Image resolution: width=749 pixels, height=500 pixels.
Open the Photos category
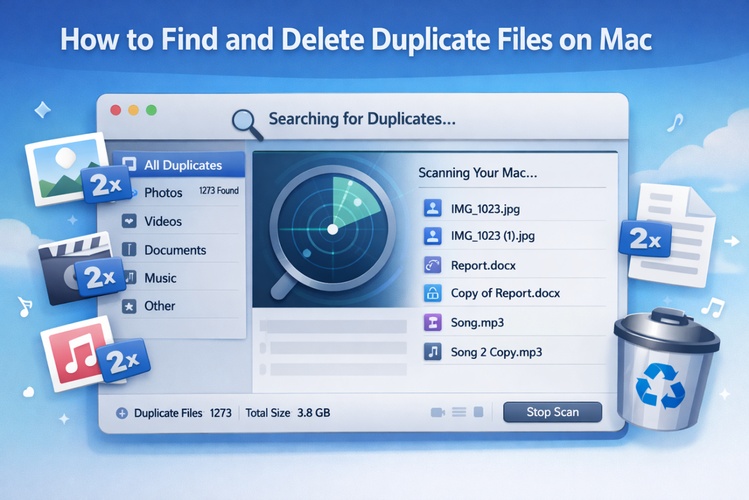pos(179,192)
